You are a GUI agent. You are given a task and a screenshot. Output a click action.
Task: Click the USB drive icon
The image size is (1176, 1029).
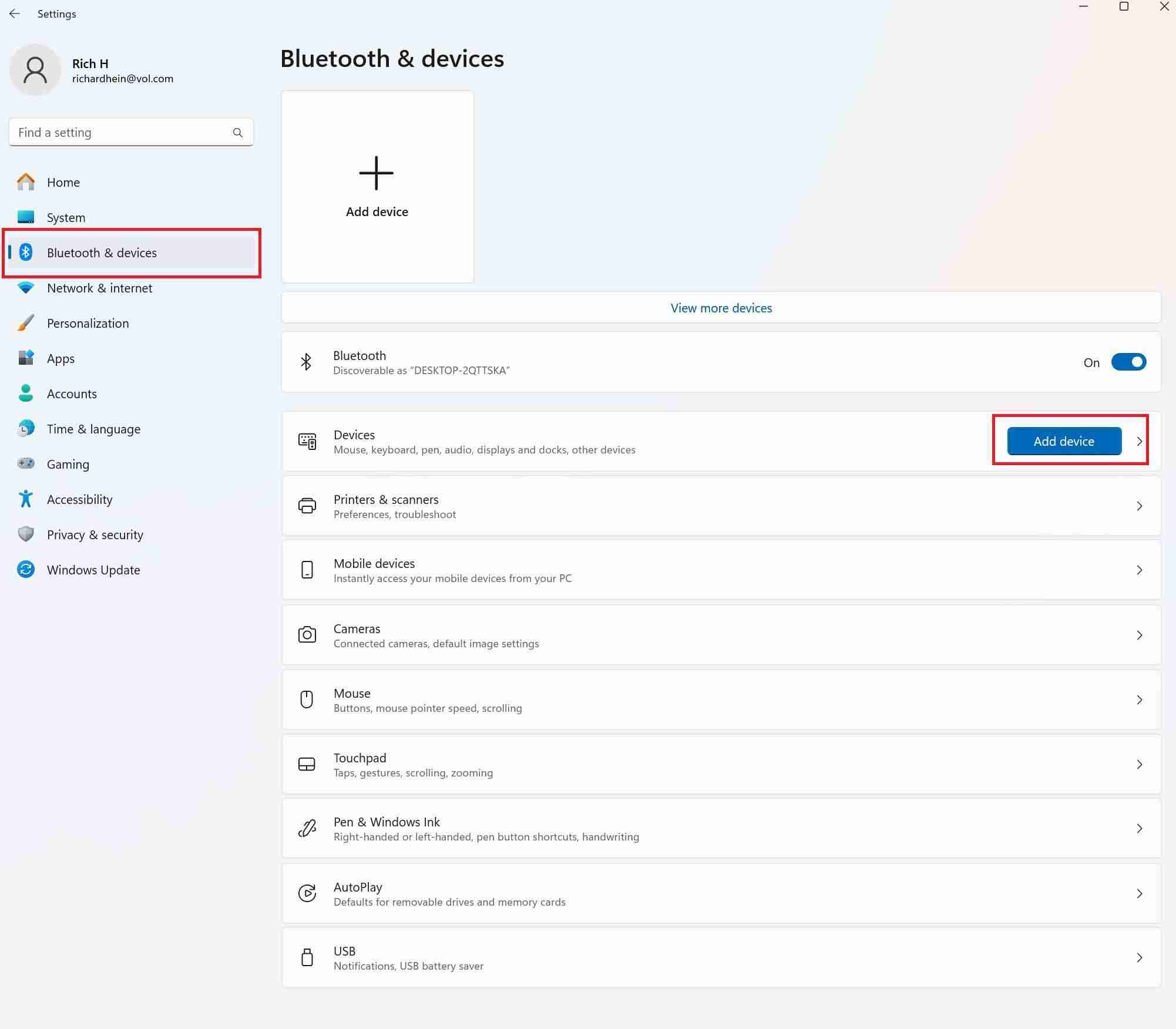[x=307, y=957]
